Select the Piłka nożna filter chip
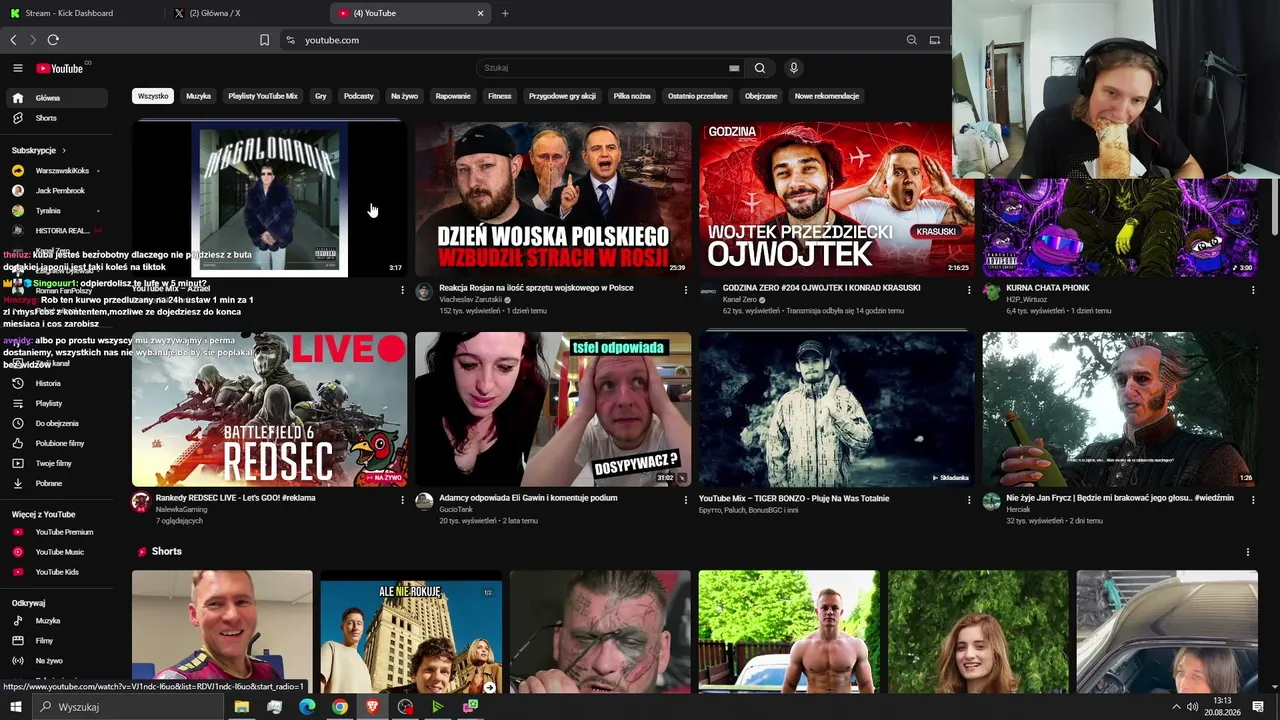 click(x=632, y=96)
